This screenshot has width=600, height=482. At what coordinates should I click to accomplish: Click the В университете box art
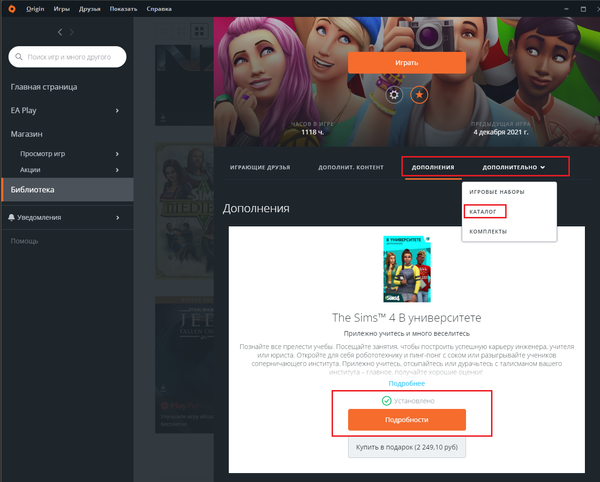point(407,269)
